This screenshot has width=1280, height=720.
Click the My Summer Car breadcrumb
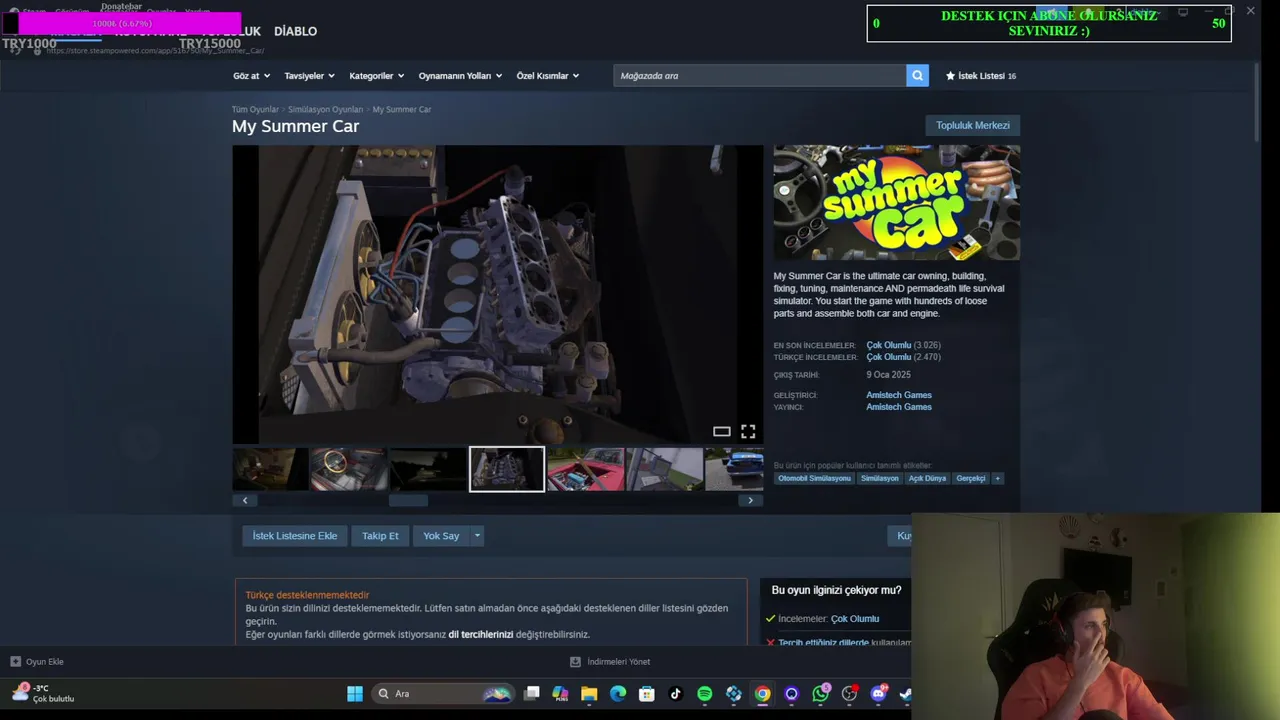[x=402, y=109]
